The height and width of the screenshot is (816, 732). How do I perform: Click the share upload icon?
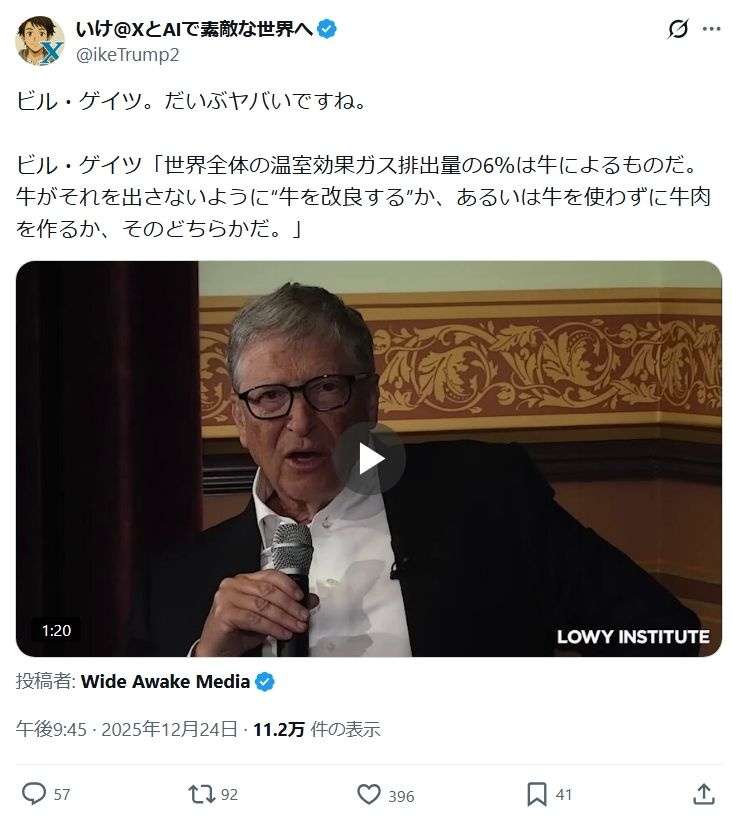click(703, 794)
